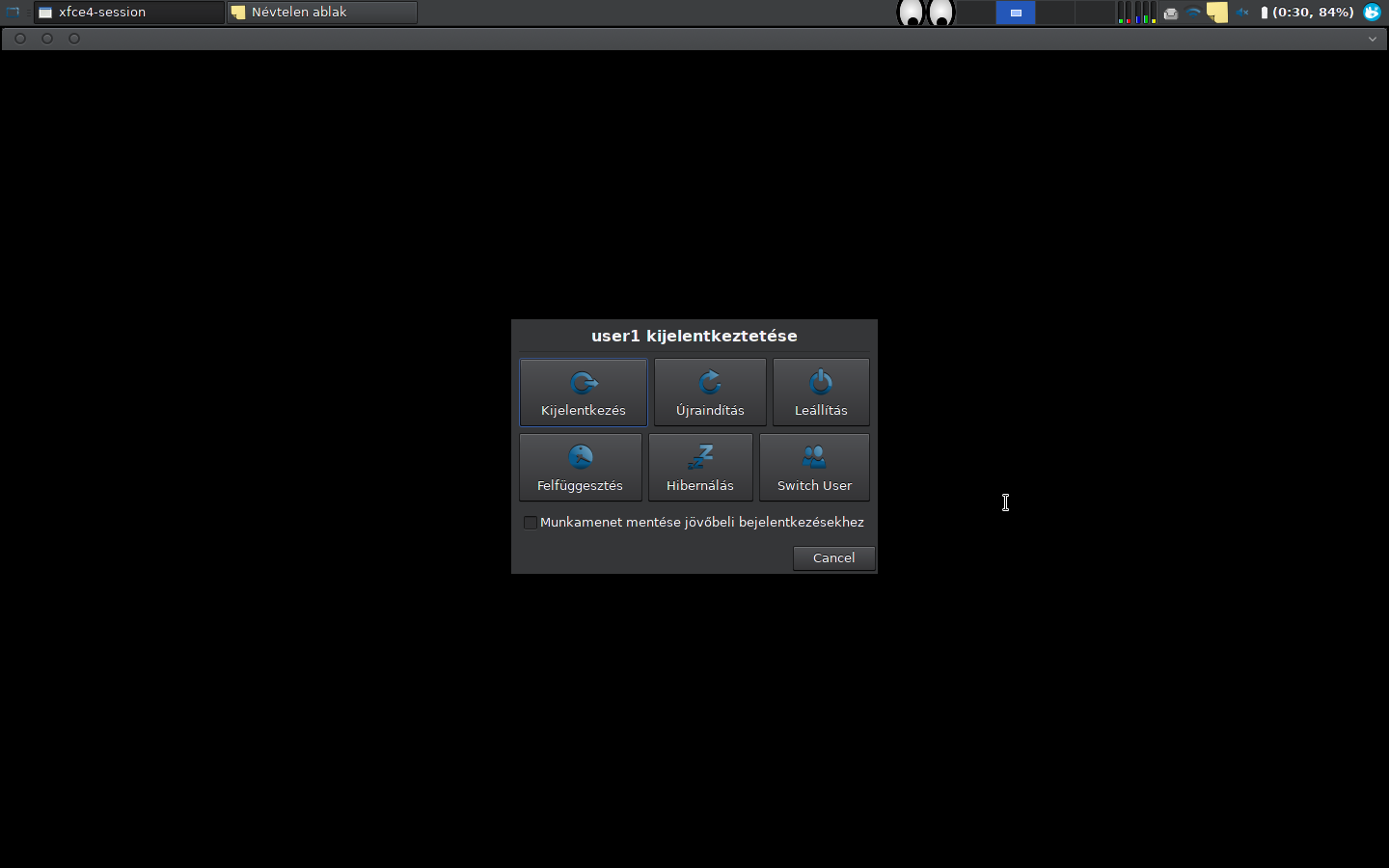This screenshot has width=1389, height=868.
Task: Unmute using the muted volume tray icon
Action: (x=1242, y=13)
